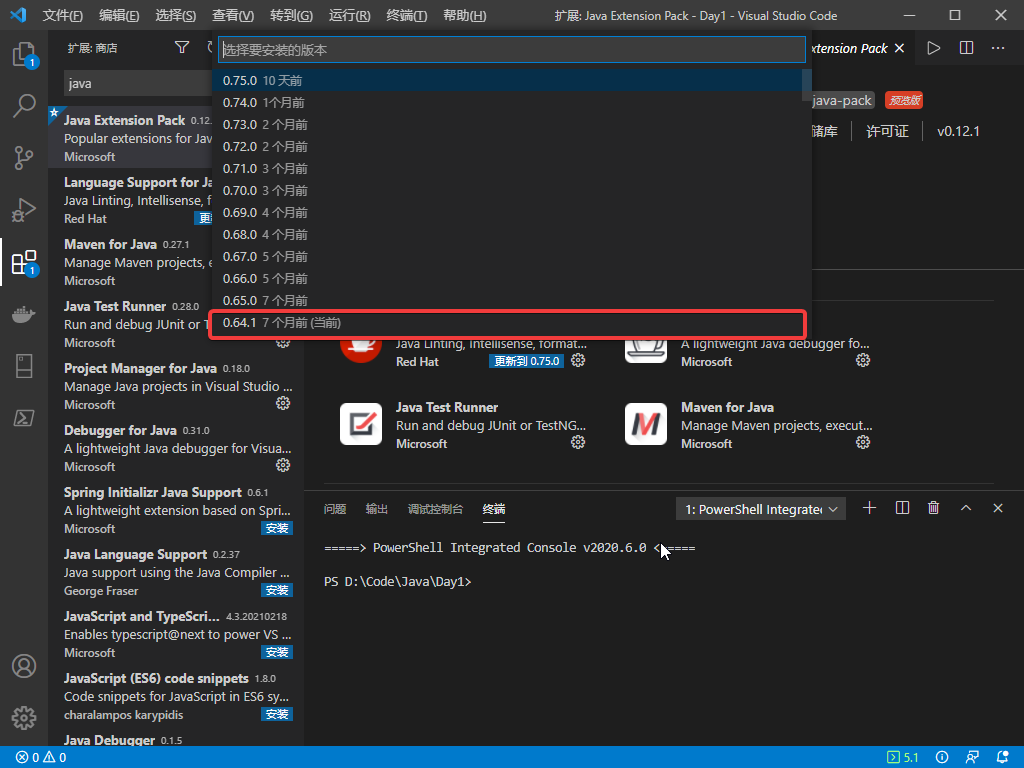The width and height of the screenshot is (1024, 768).
Task: Open the 许可证 license link
Action: click(x=887, y=131)
